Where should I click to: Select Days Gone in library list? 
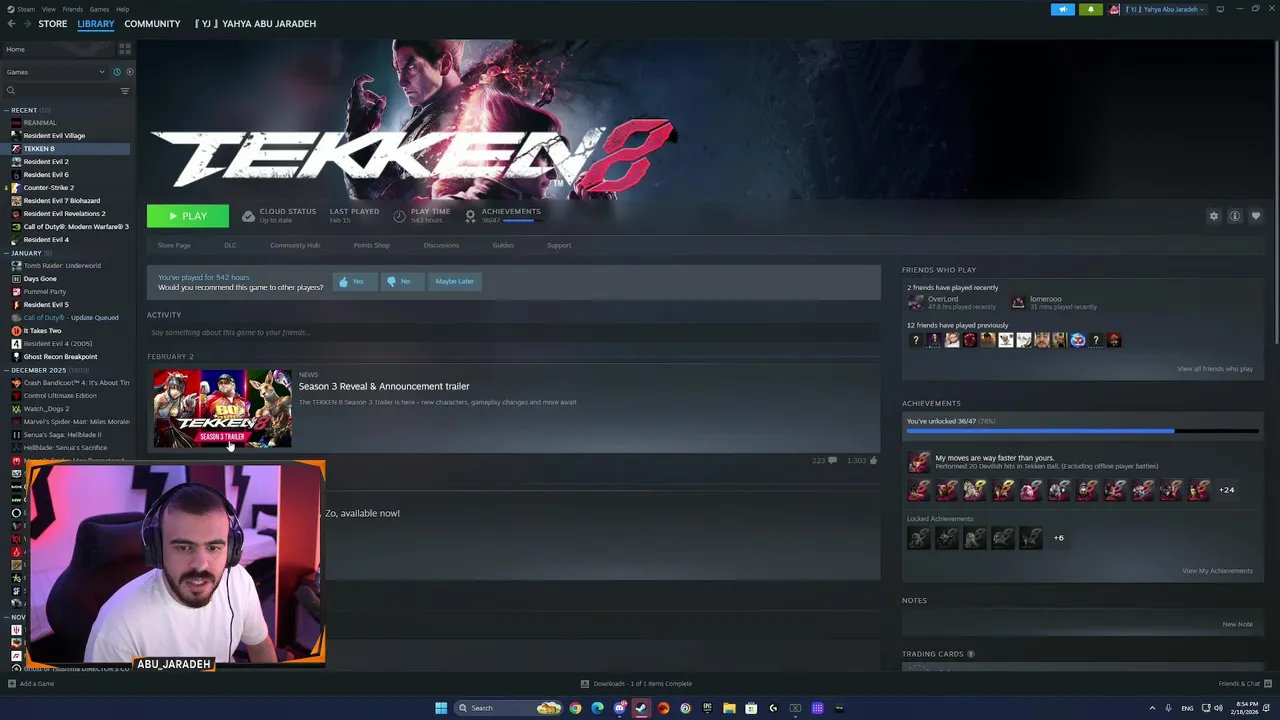[40, 279]
